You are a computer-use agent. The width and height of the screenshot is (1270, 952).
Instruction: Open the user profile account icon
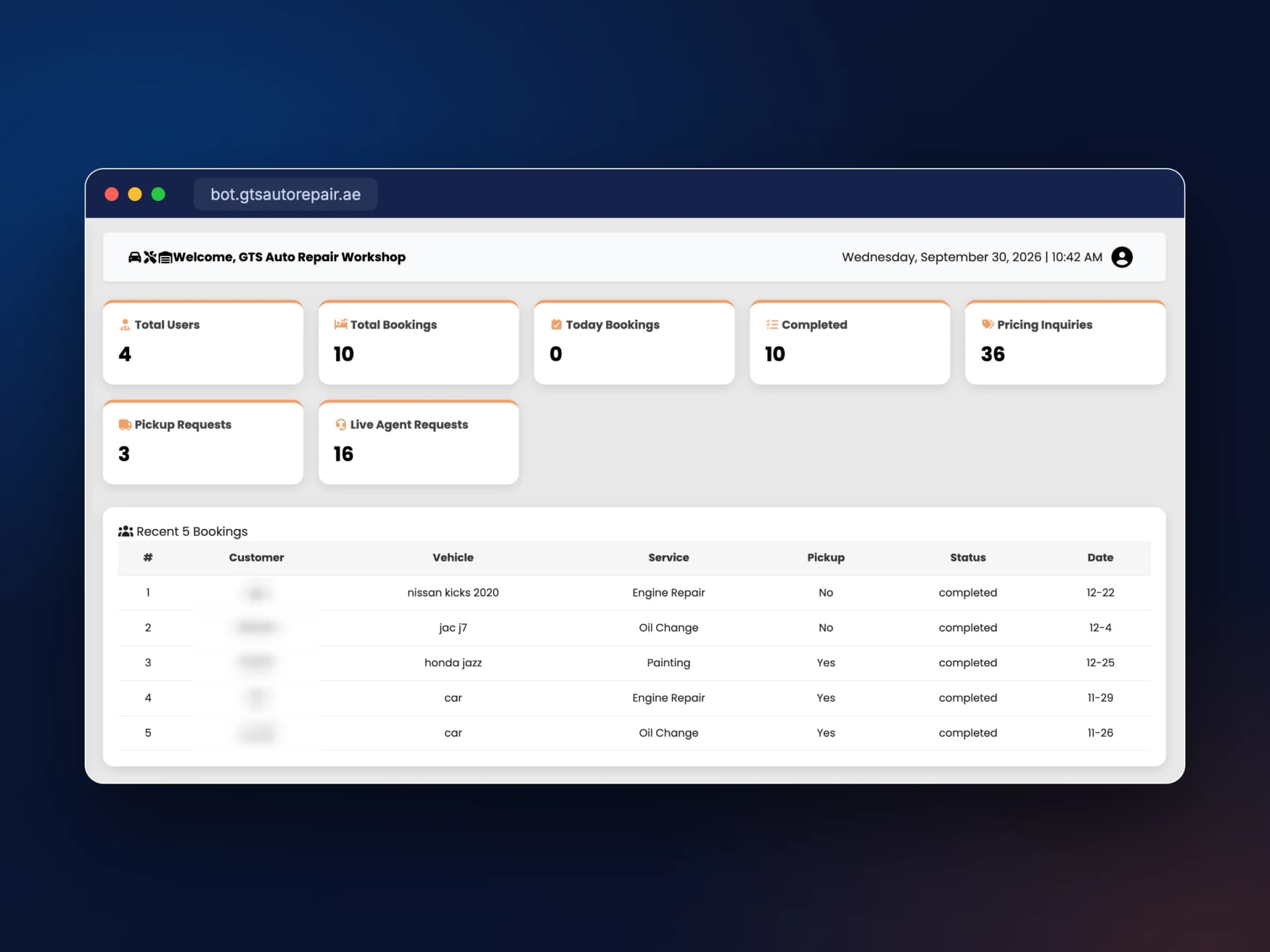point(1122,257)
